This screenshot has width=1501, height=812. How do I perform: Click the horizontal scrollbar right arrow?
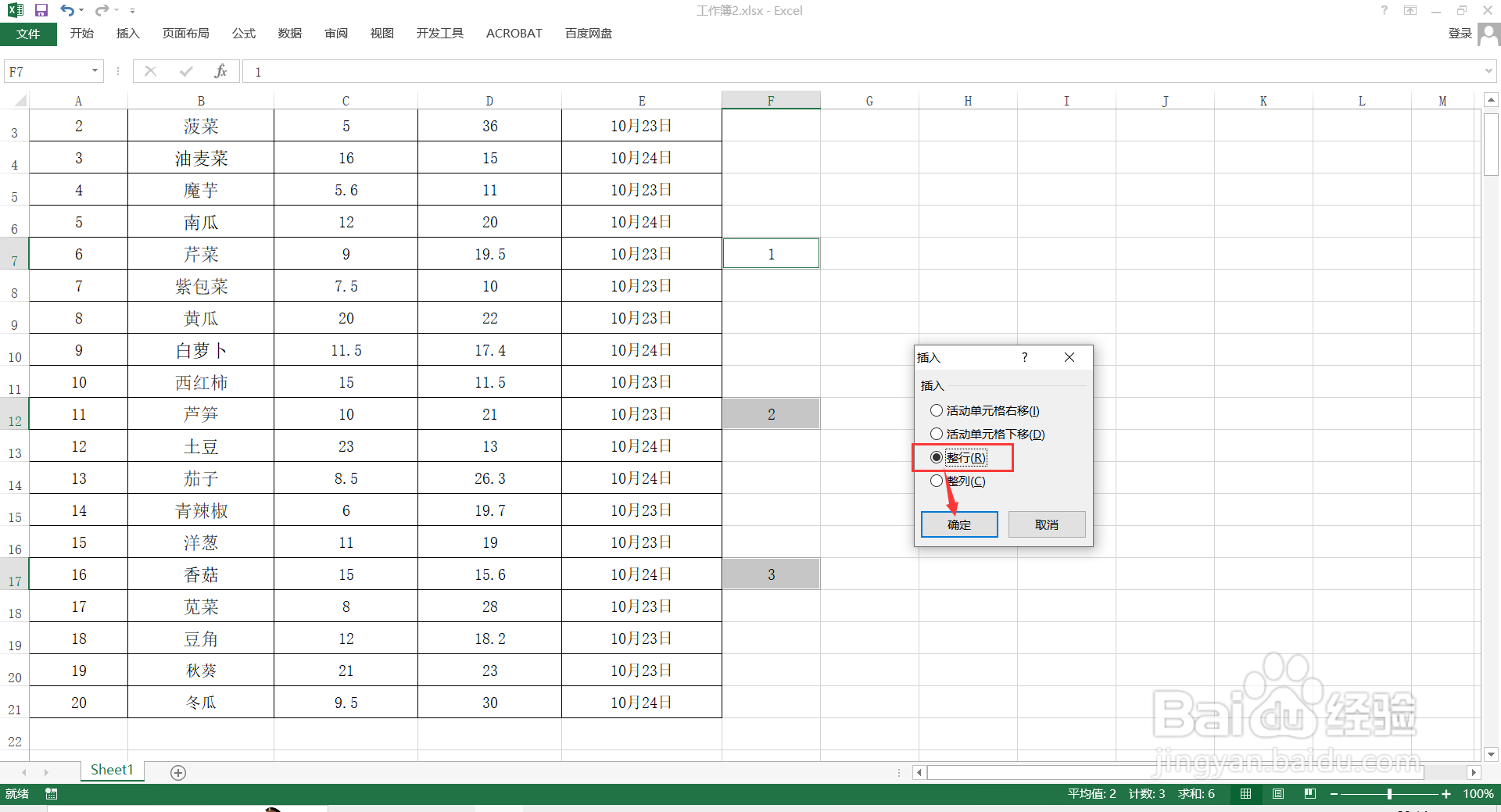point(1474,772)
